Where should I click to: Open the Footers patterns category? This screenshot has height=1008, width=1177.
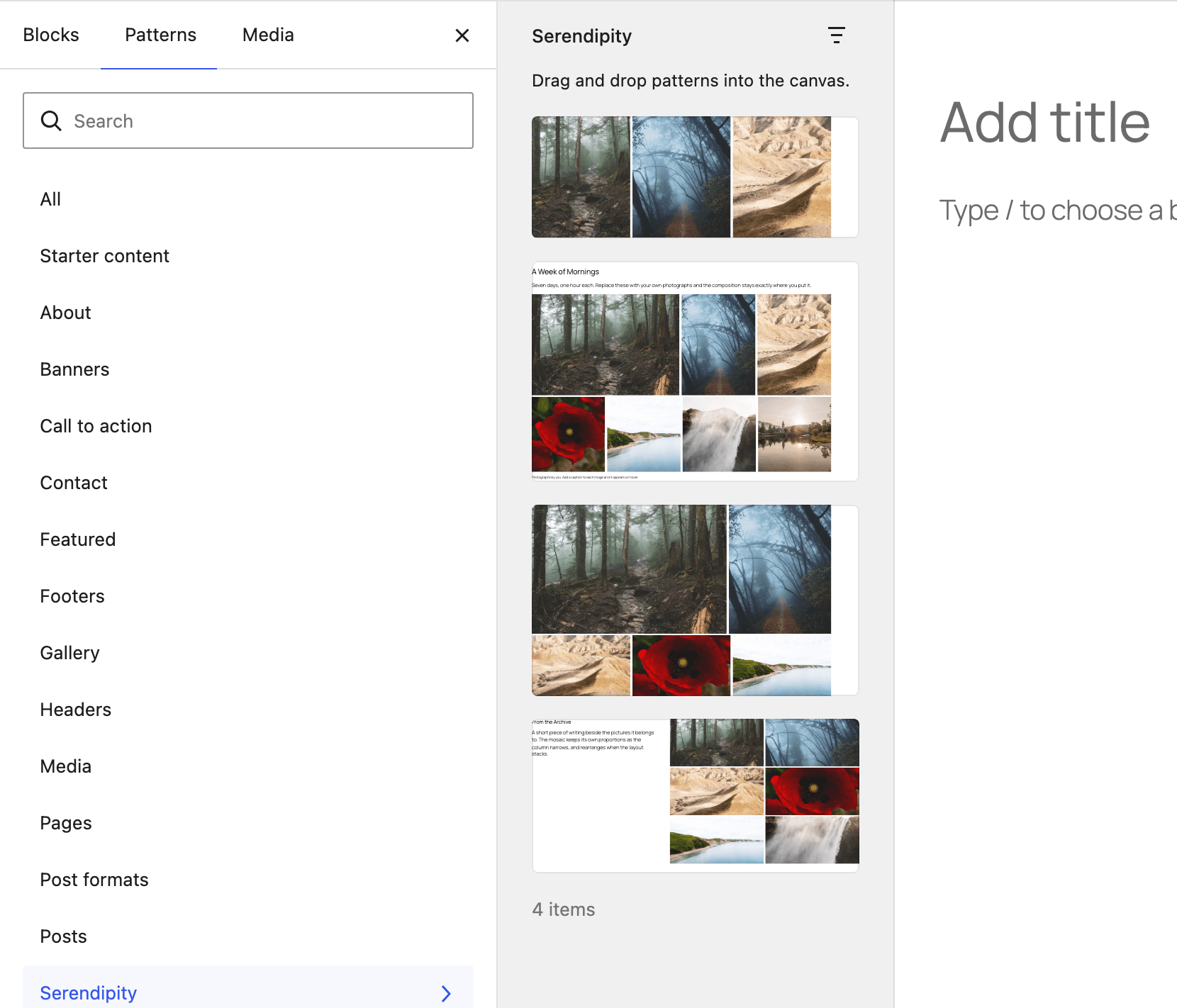[x=248, y=596]
